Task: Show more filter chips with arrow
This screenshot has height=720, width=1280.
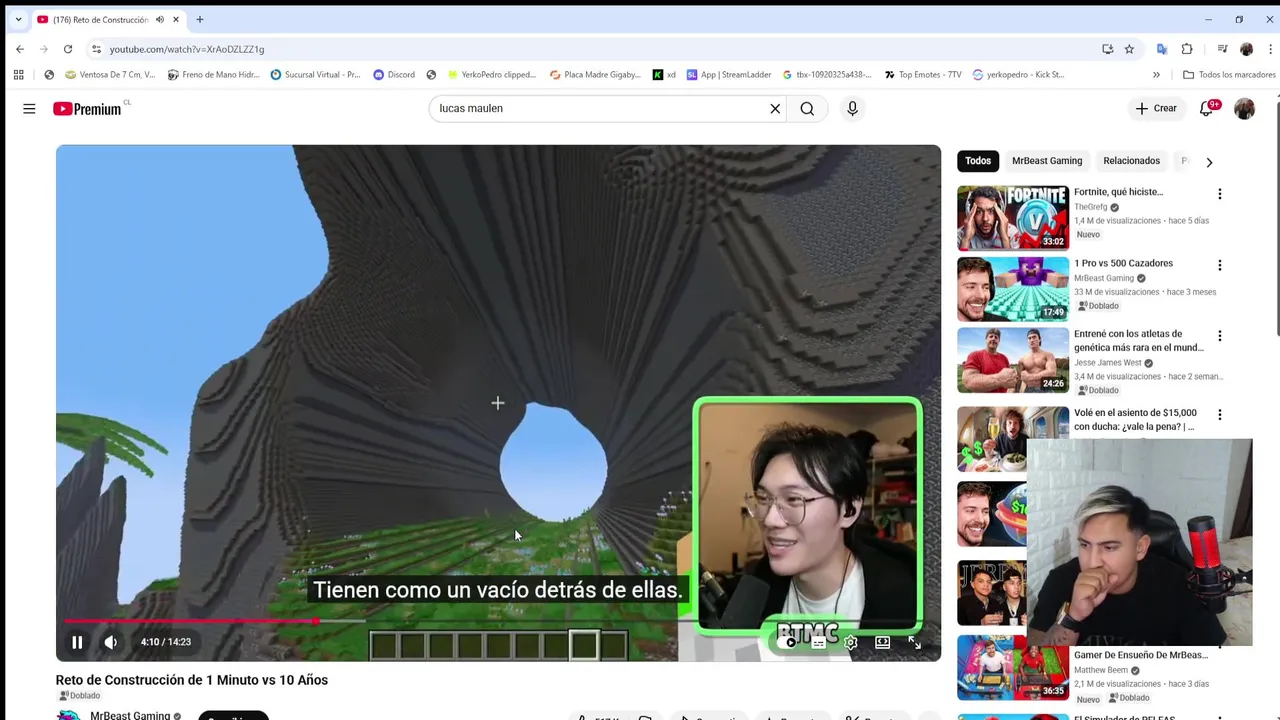Action: [1209, 162]
